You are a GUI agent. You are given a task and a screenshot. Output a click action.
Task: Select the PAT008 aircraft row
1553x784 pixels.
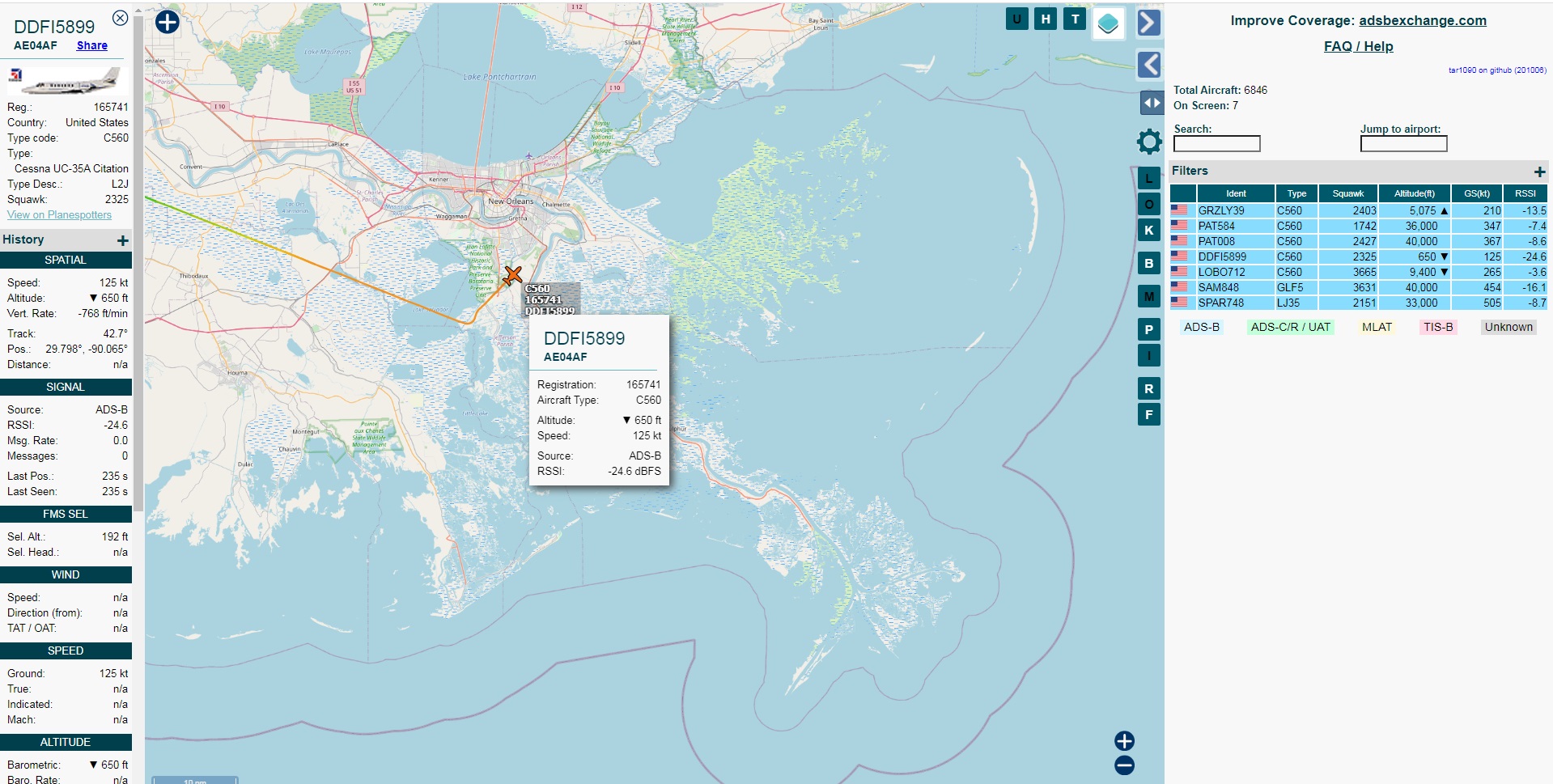pos(1359,241)
